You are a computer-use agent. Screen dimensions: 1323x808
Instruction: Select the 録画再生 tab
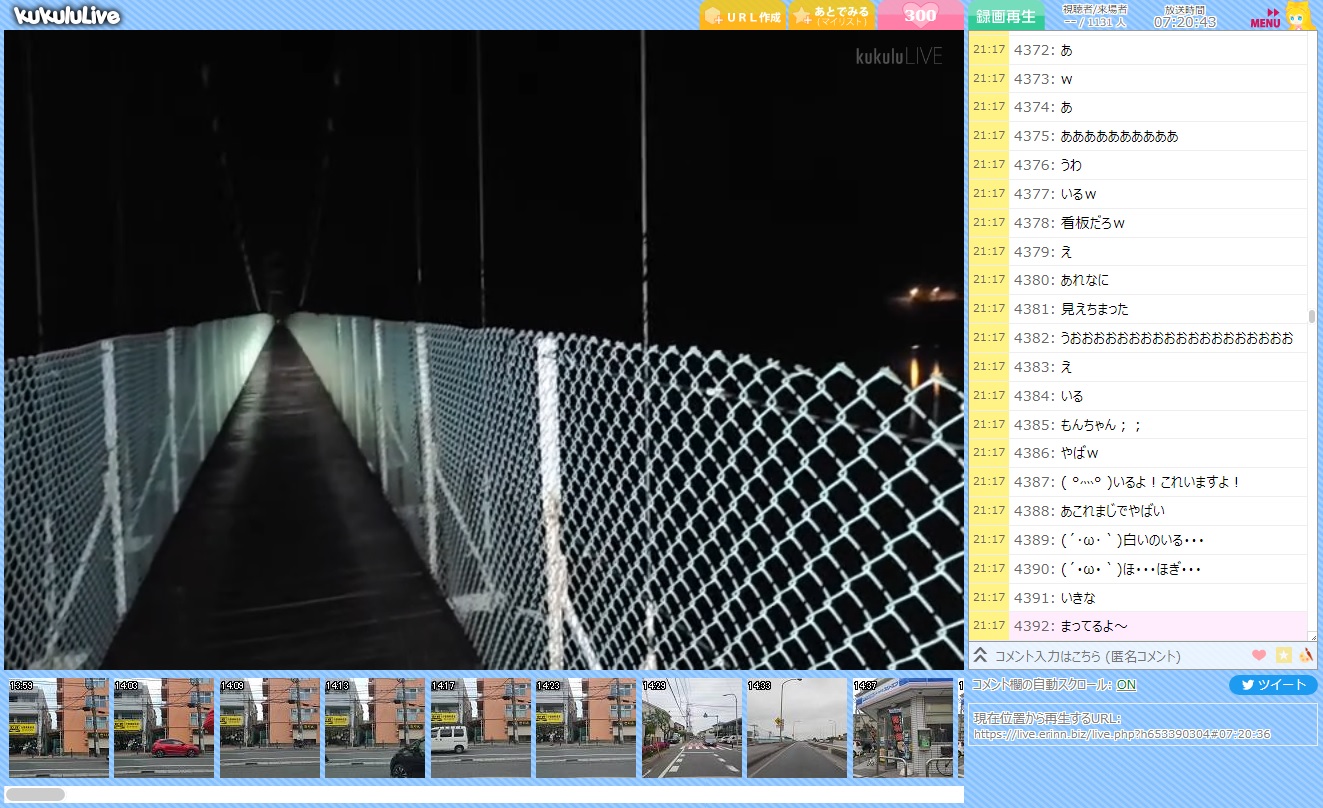1005,16
